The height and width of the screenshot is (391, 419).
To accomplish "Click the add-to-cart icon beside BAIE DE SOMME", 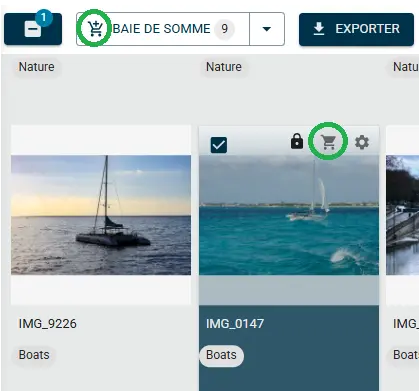I will click(x=96, y=29).
